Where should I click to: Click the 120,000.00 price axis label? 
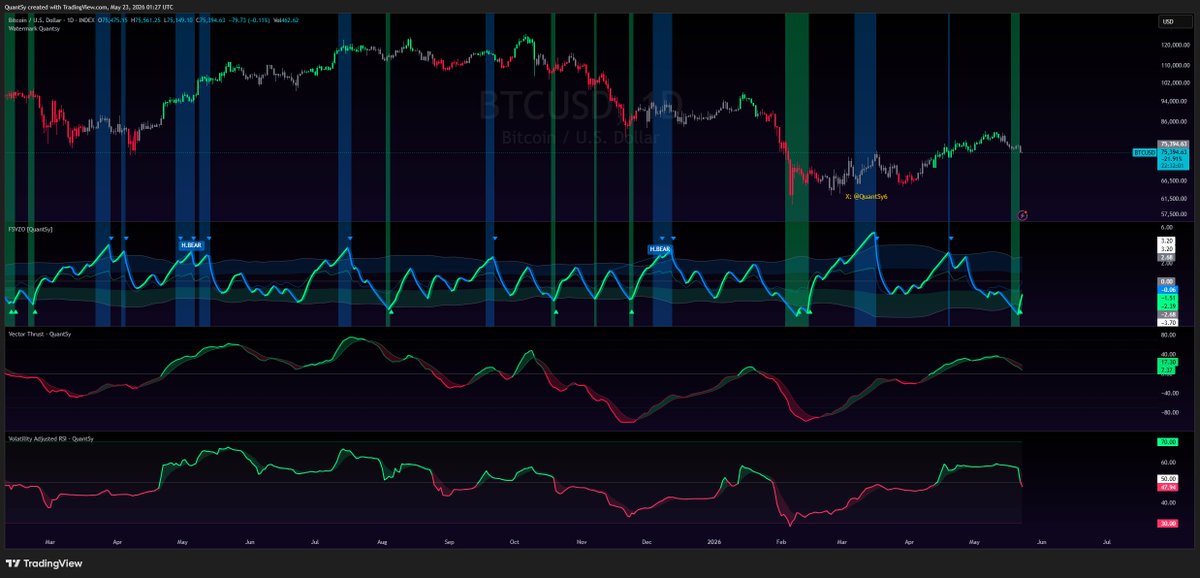pos(1174,45)
